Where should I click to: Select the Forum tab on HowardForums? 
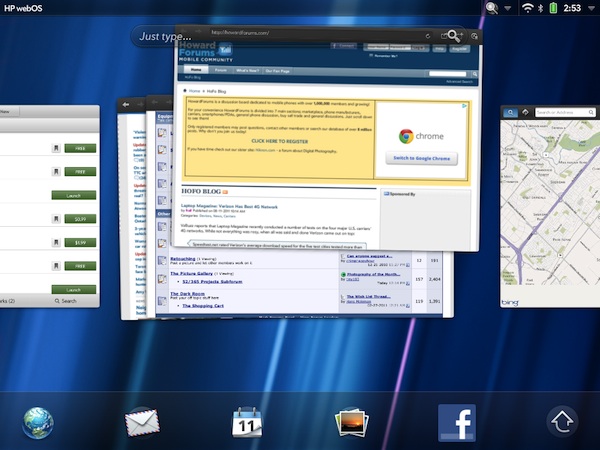(220, 70)
